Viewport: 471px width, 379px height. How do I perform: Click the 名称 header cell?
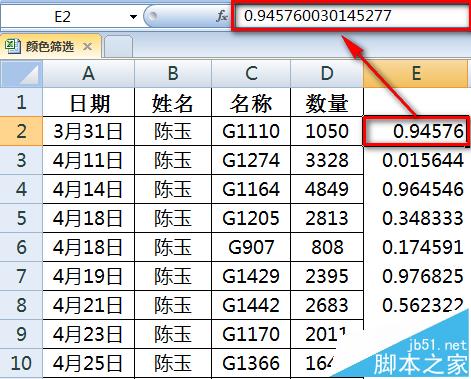click(x=251, y=102)
